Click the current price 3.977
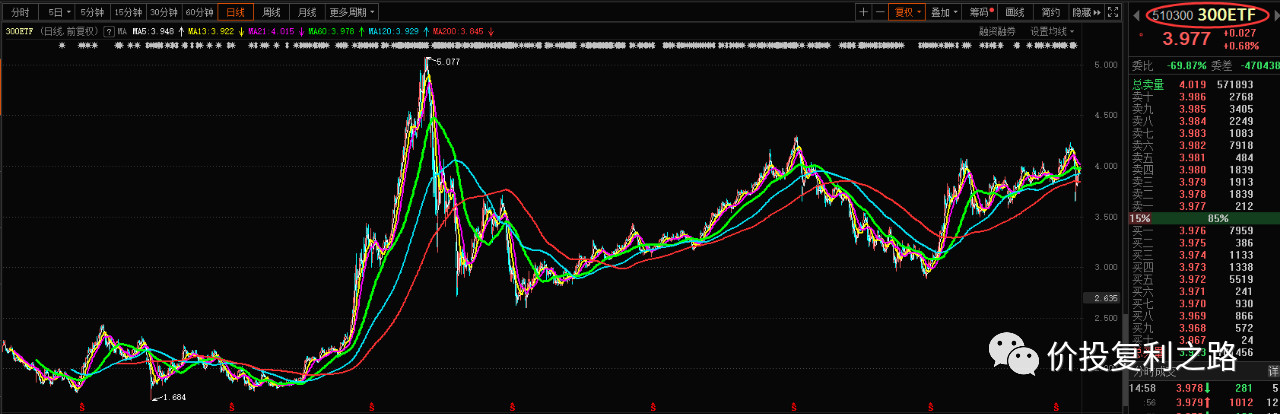 click(x=1186, y=40)
